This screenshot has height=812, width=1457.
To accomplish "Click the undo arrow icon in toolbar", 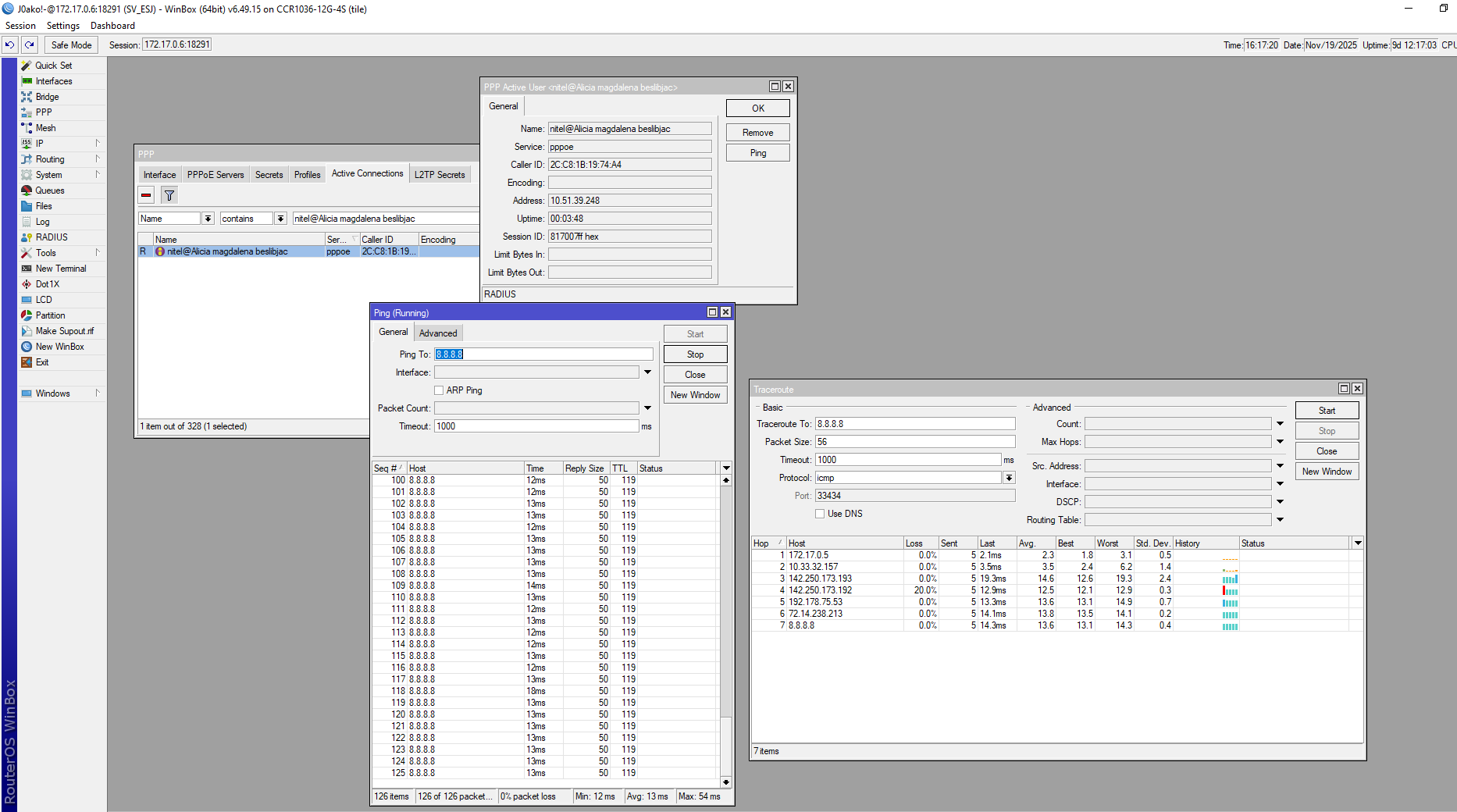I will [x=10, y=45].
